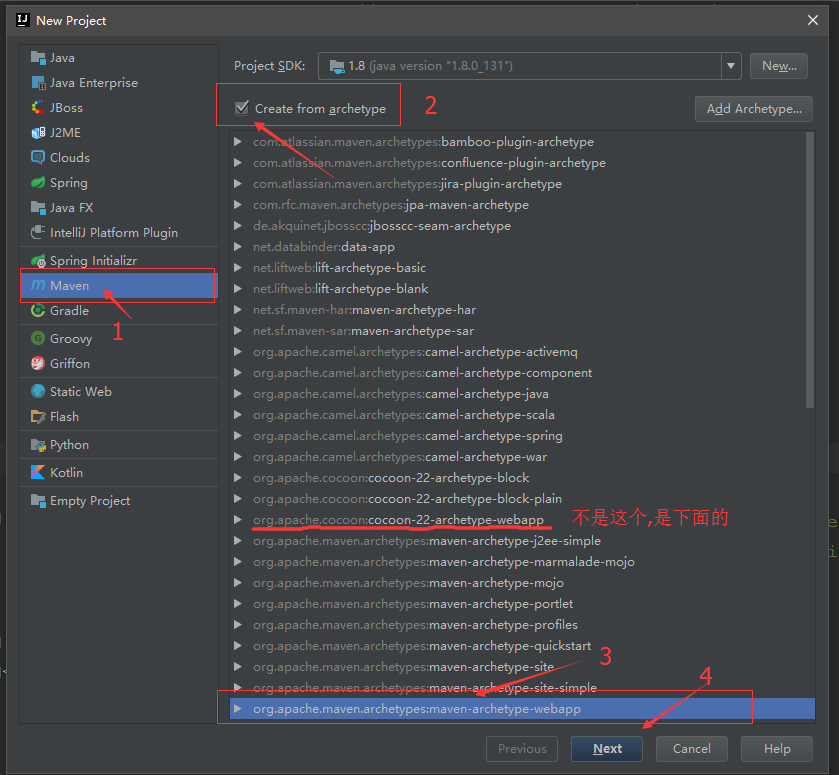Select the Static Web globe icon
This screenshot has width=839, height=775.
(x=38, y=391)
